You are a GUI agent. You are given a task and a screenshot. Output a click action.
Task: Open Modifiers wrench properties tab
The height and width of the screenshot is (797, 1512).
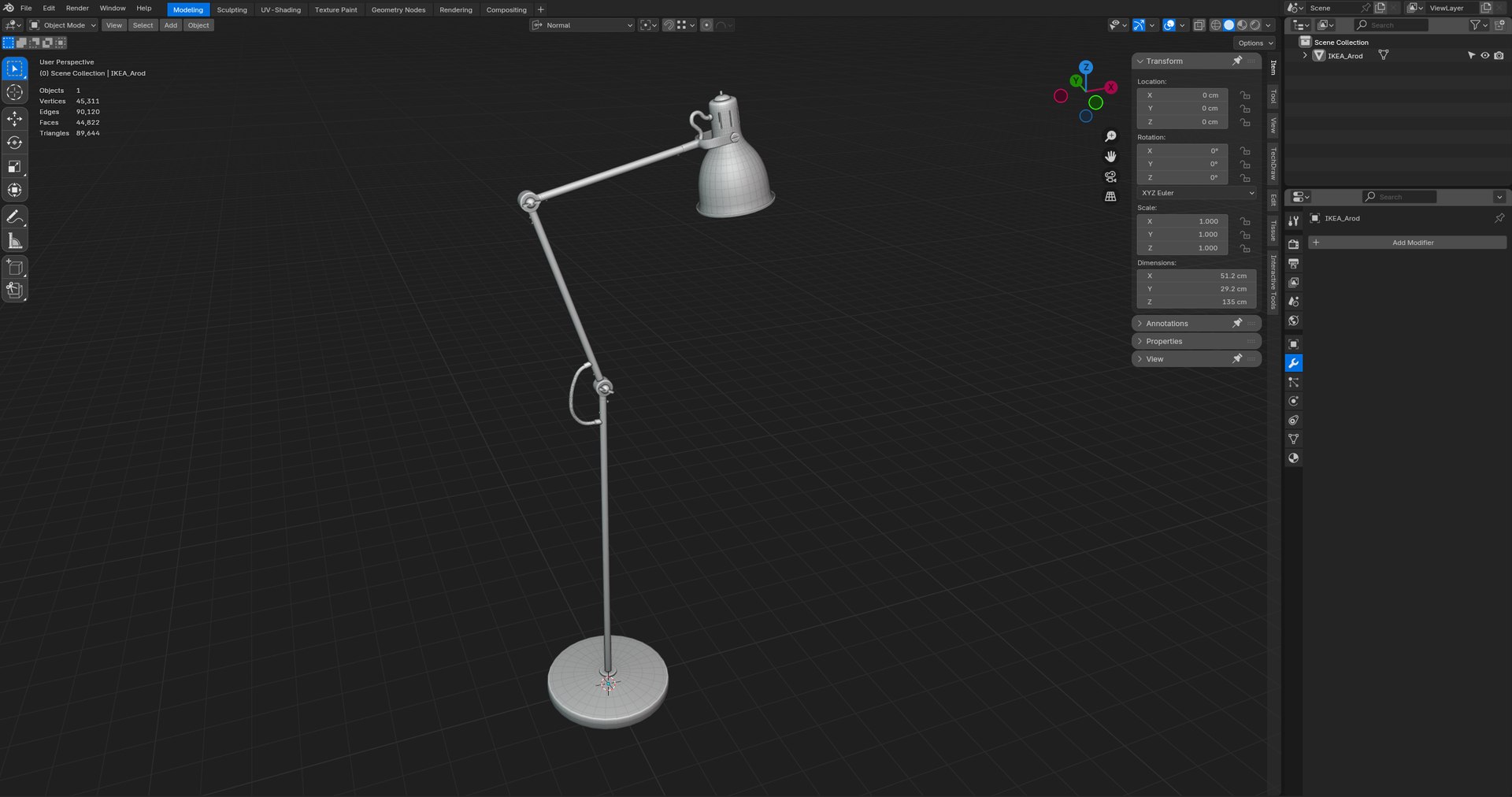1293,363
